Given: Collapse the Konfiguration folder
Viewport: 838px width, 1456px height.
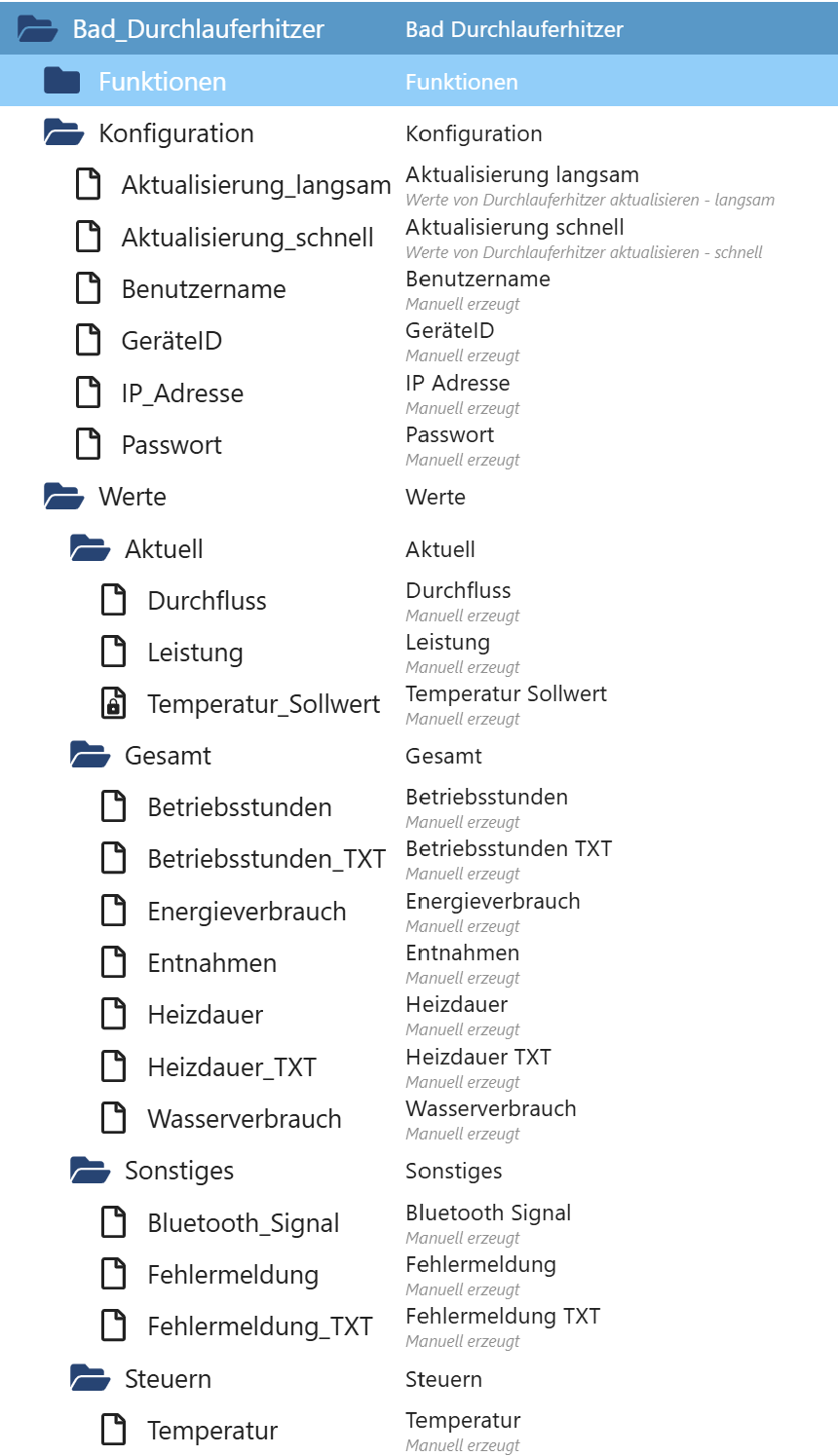Looking at the screenshot, I should pos(63,133).
